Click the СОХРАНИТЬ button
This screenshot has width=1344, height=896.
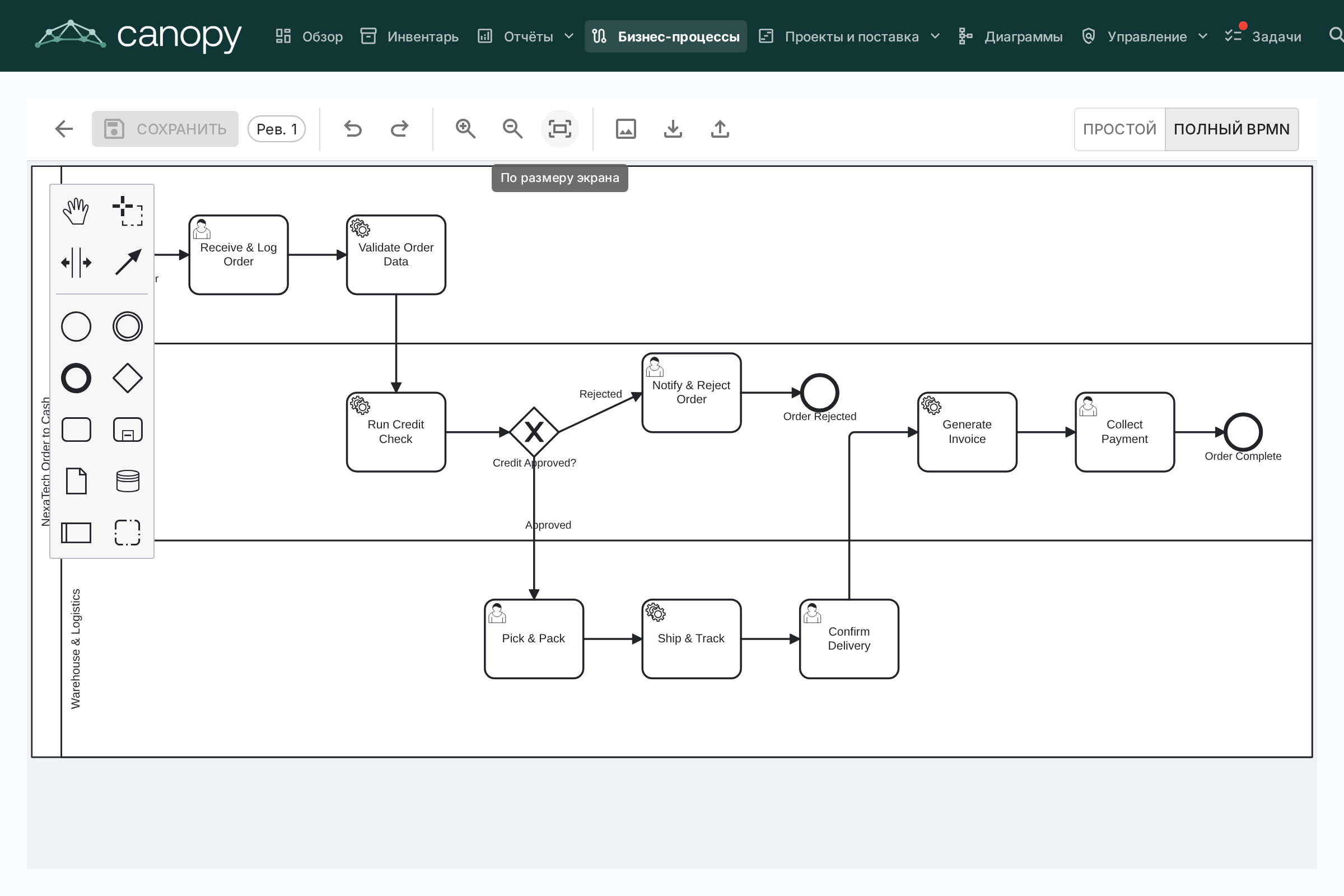click(x=165, y=129)
